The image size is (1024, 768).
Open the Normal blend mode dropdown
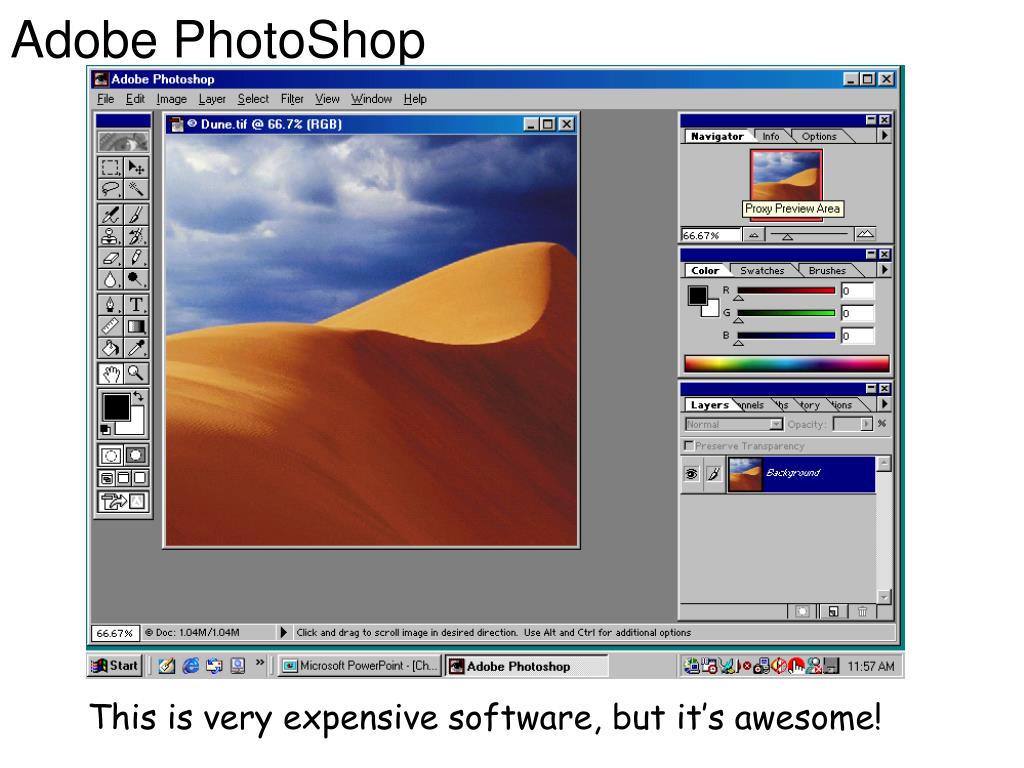pyautogui.click(x=734, y=424)
